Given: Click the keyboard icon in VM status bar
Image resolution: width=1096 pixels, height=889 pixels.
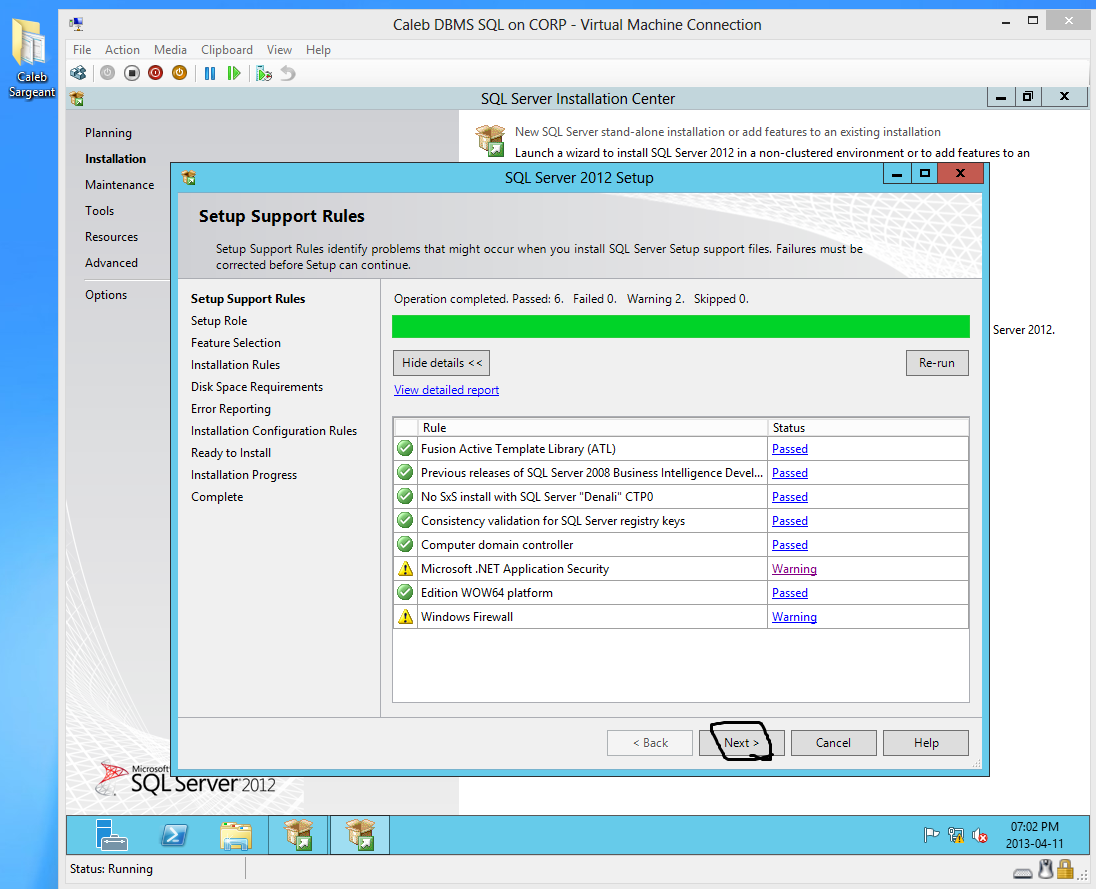Looking at the screenshot, I should (1023, 873).
